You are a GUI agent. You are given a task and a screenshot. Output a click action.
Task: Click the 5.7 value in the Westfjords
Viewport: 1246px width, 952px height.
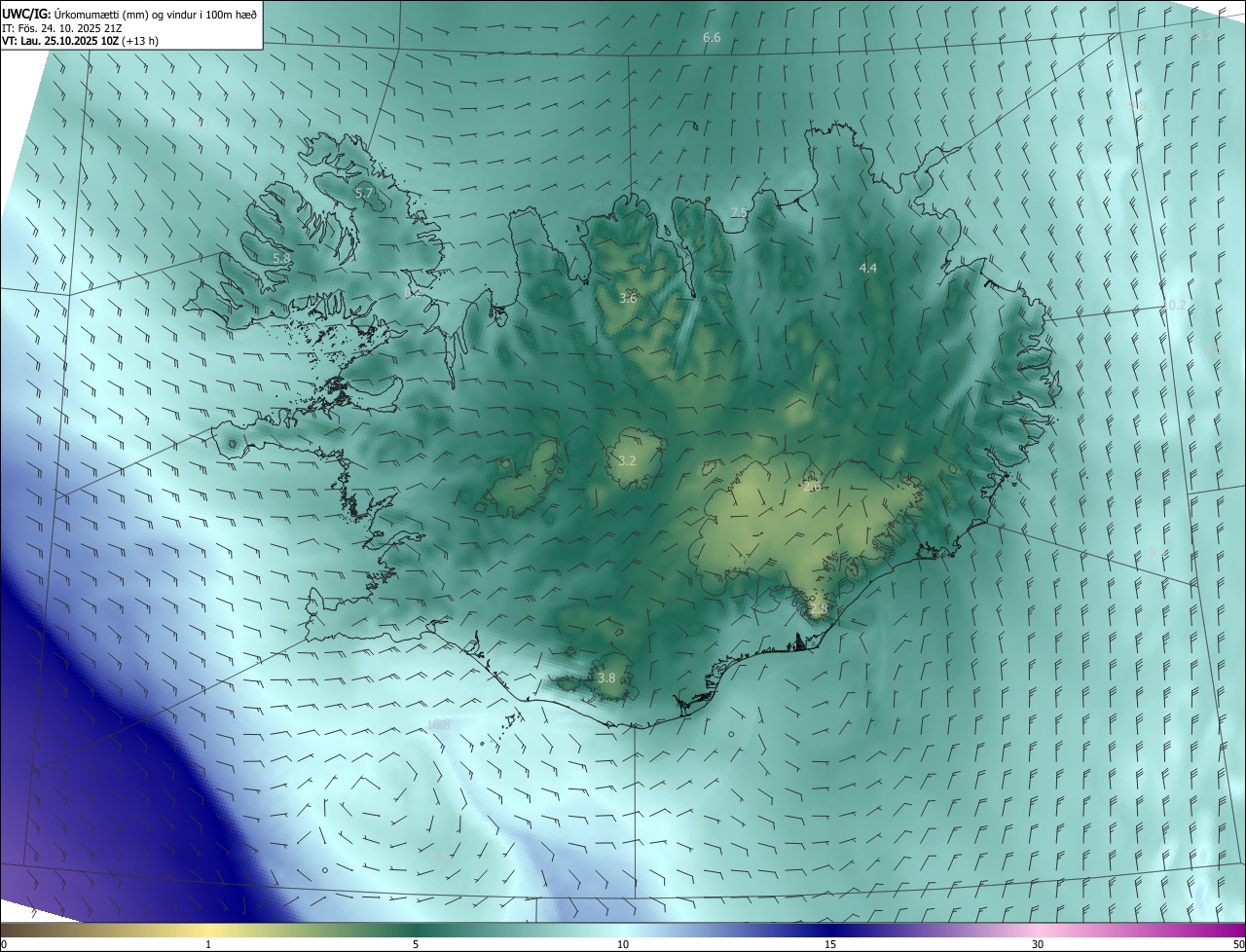364,194
